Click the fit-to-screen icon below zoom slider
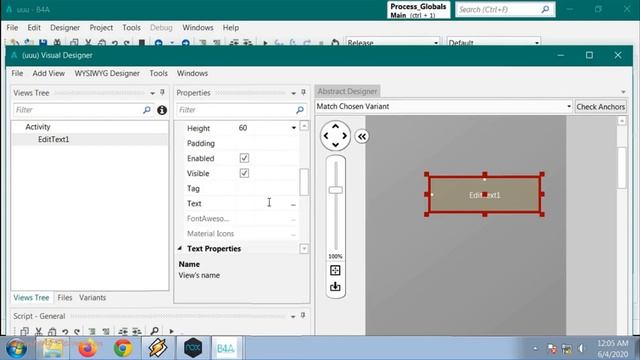 click(x=335, y=270)
